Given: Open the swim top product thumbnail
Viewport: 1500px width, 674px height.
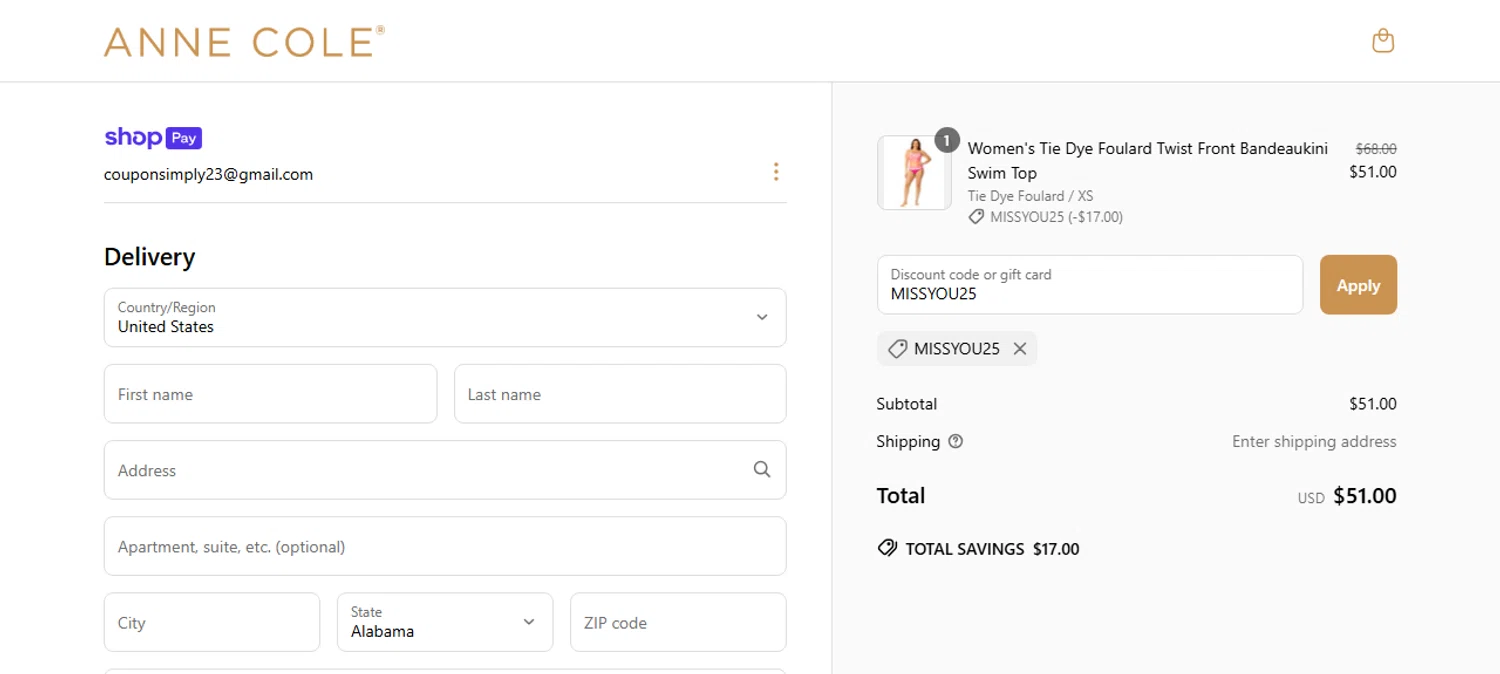Looking at the screenshot, I should pyautogui.click(x=914, y=173).
